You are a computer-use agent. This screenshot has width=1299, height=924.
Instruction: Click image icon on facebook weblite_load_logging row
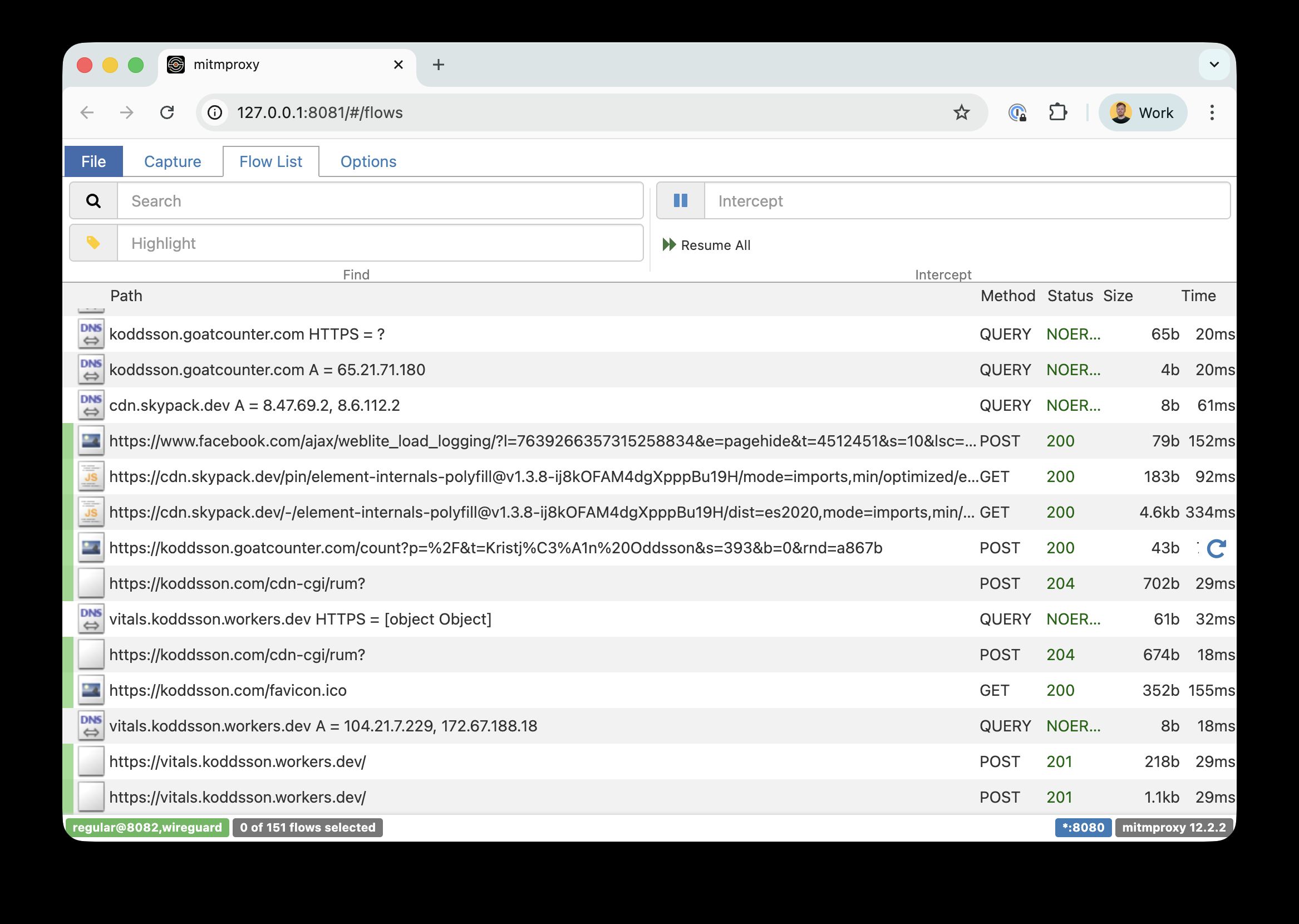[91, 441]
